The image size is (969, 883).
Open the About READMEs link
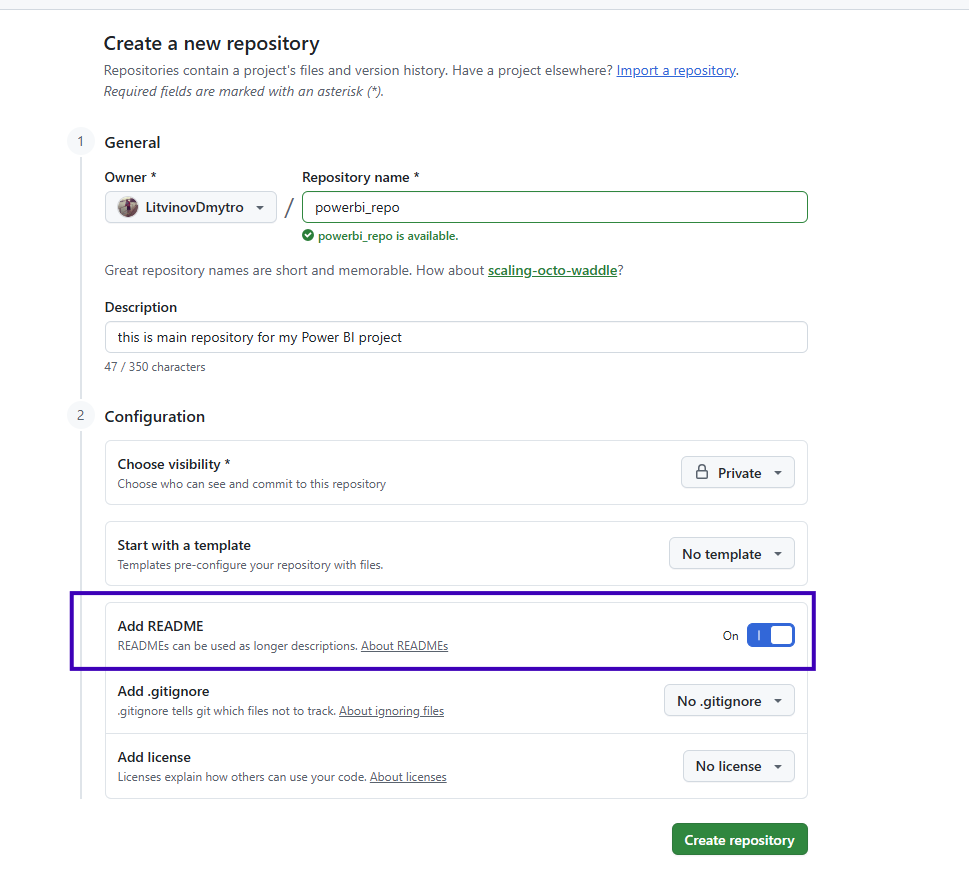pyautogui.click(x=404, y=646)
